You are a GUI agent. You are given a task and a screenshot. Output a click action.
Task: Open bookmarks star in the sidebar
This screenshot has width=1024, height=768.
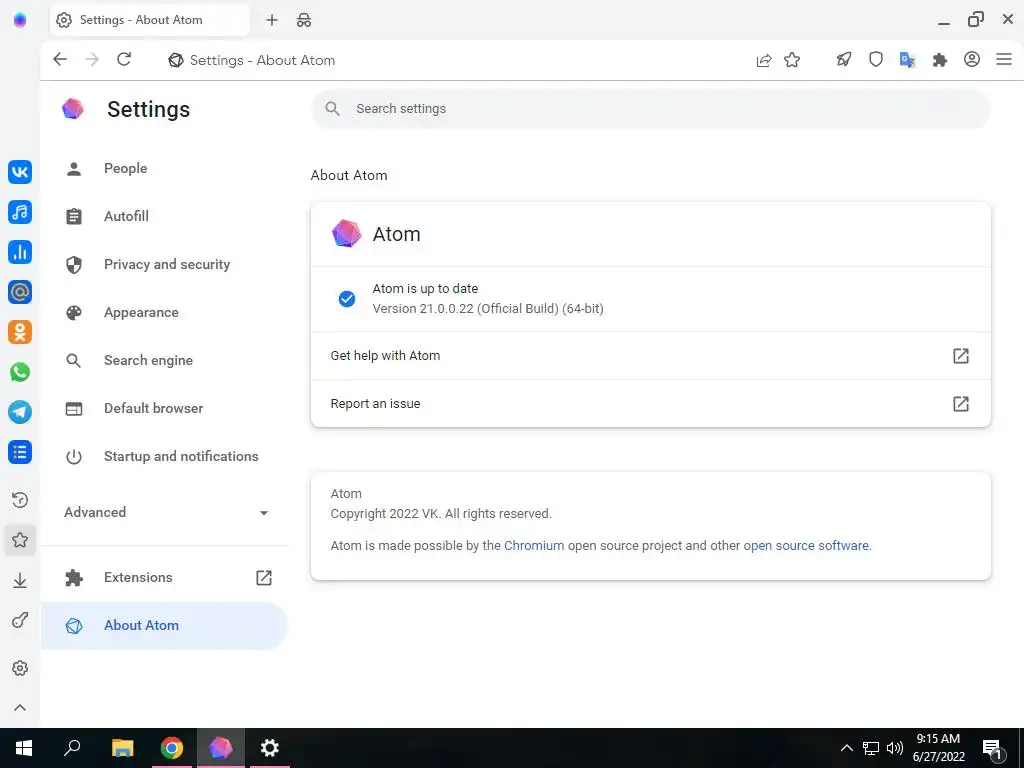click(20, 540)
